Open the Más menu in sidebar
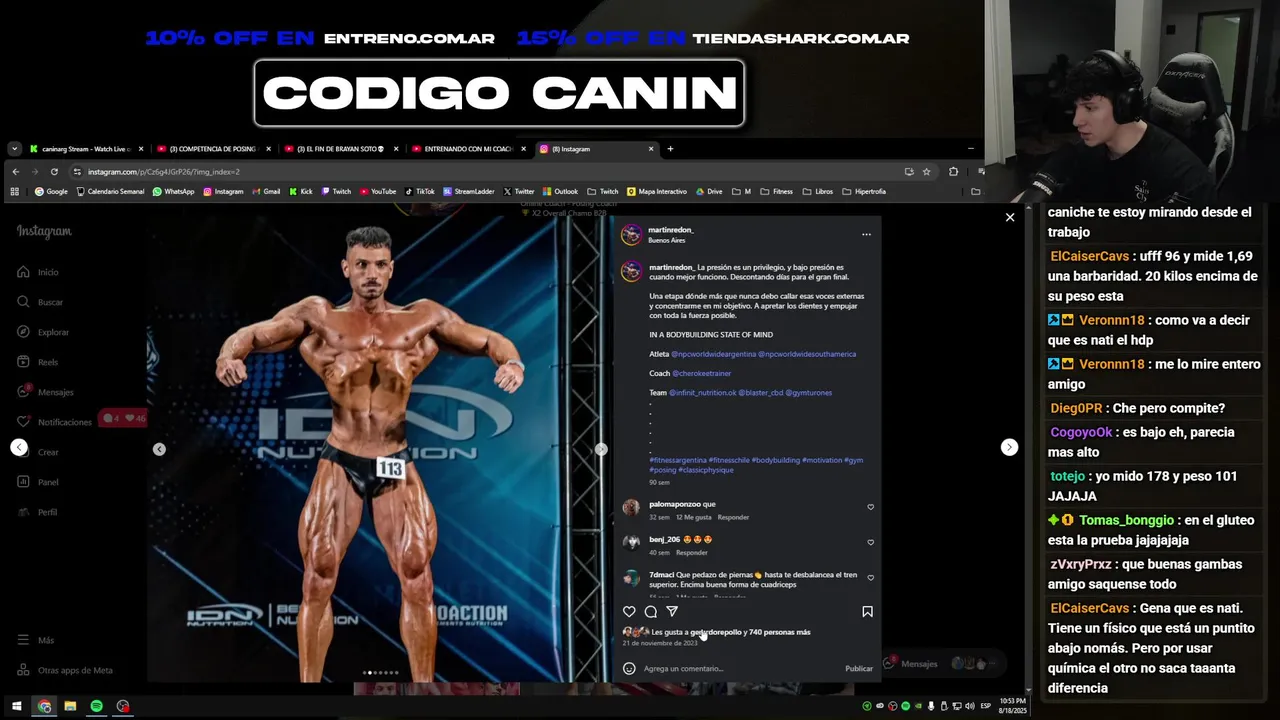This screenshot has width=1280, height=720. (x=35, y=640)
